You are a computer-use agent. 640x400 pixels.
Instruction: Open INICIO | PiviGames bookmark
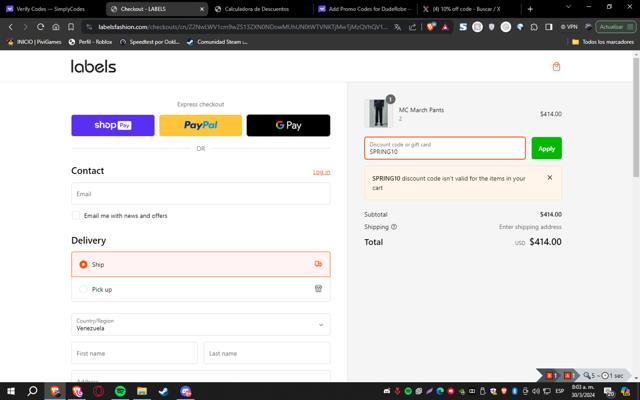click(x=35, y=42)
